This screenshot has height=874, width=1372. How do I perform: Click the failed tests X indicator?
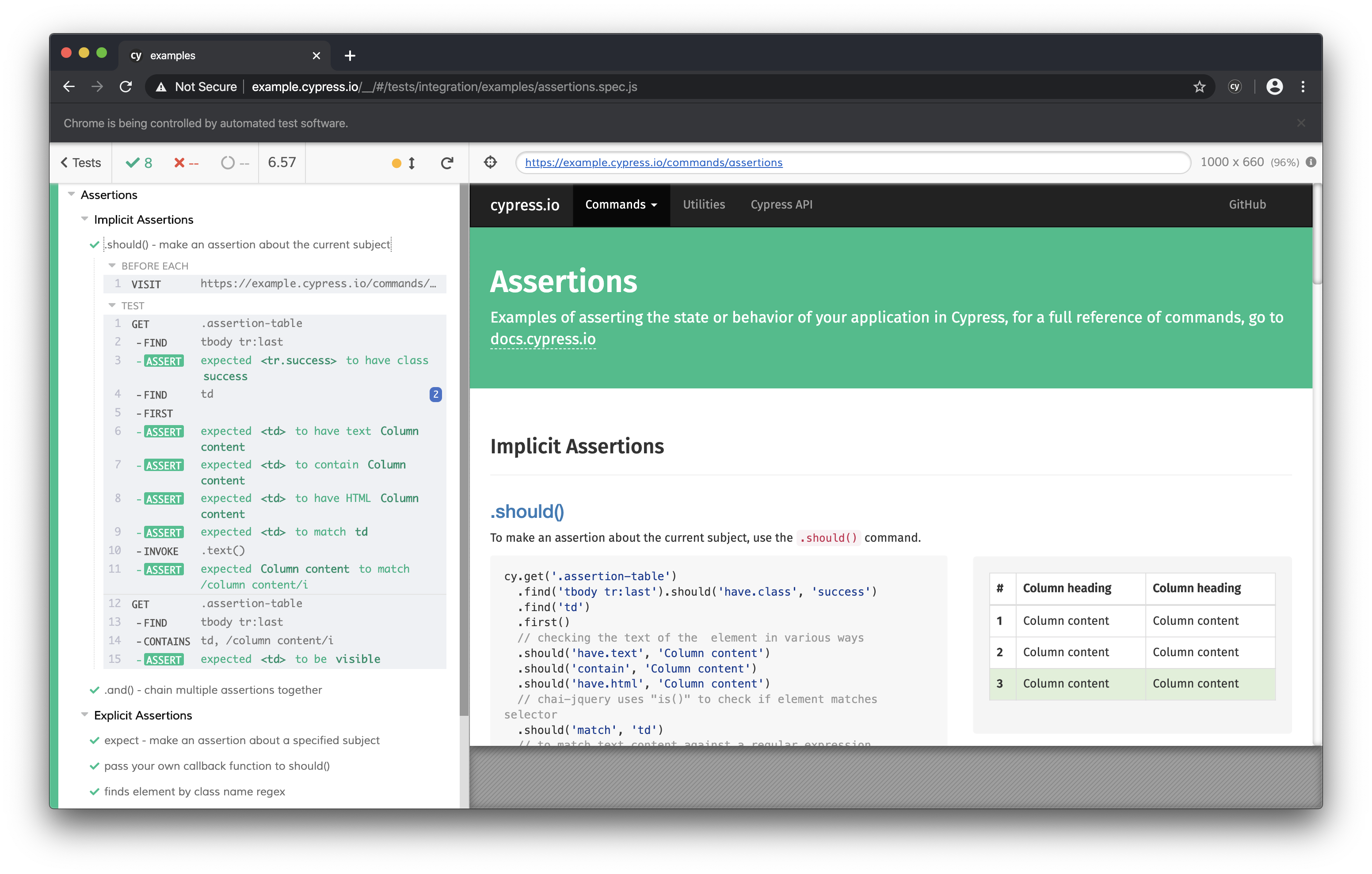186,162
